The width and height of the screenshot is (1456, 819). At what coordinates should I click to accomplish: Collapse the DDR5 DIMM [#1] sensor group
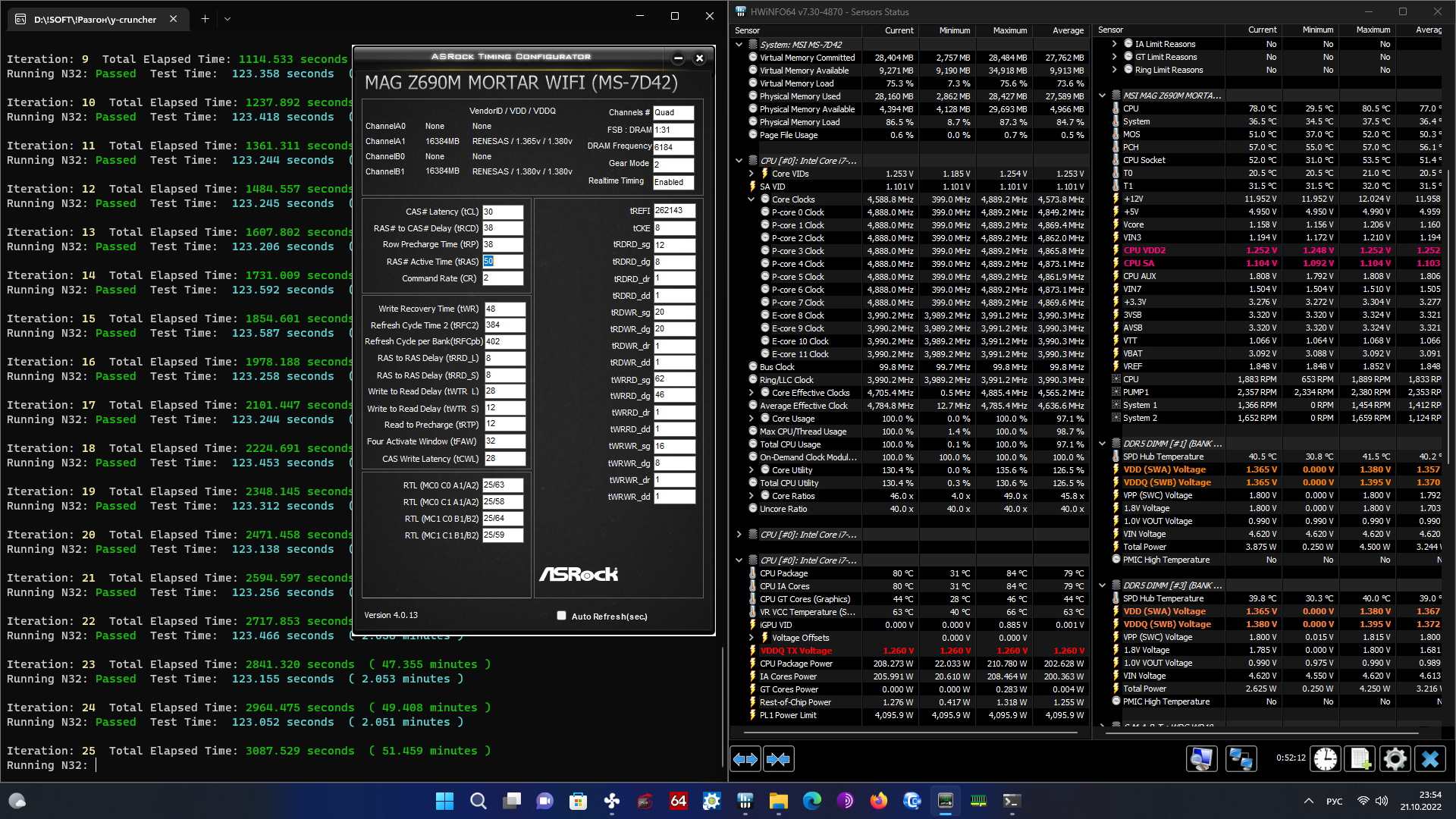click(x=1103, y=444)
